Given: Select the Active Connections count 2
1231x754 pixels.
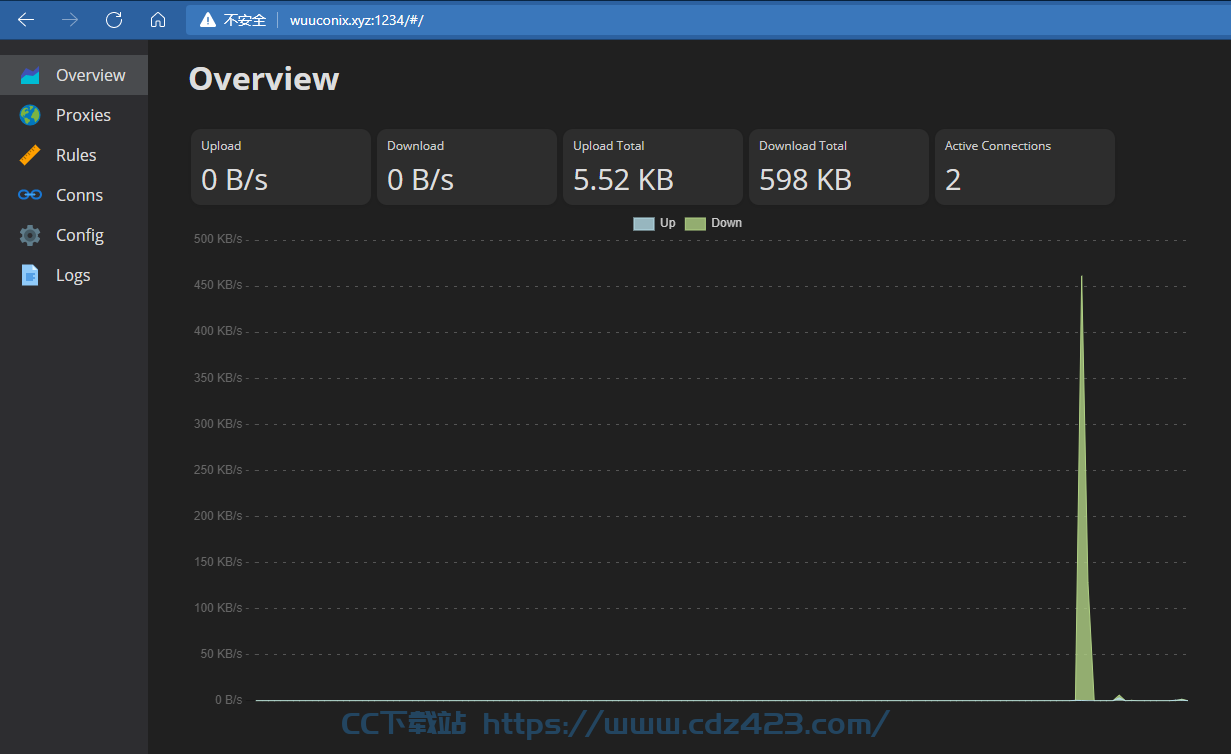Looking at the screenshot, I should click(x=953, y=180).
